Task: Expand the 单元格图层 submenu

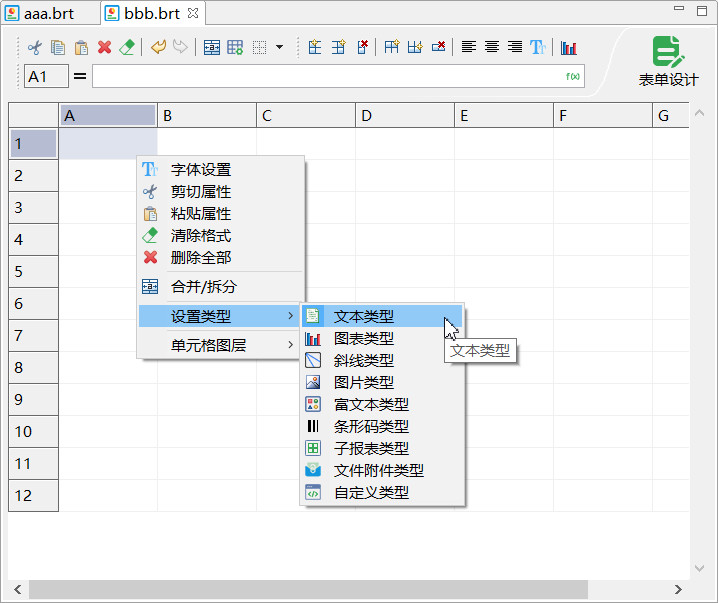Action: pyautogui.click(x=219, y=345)
